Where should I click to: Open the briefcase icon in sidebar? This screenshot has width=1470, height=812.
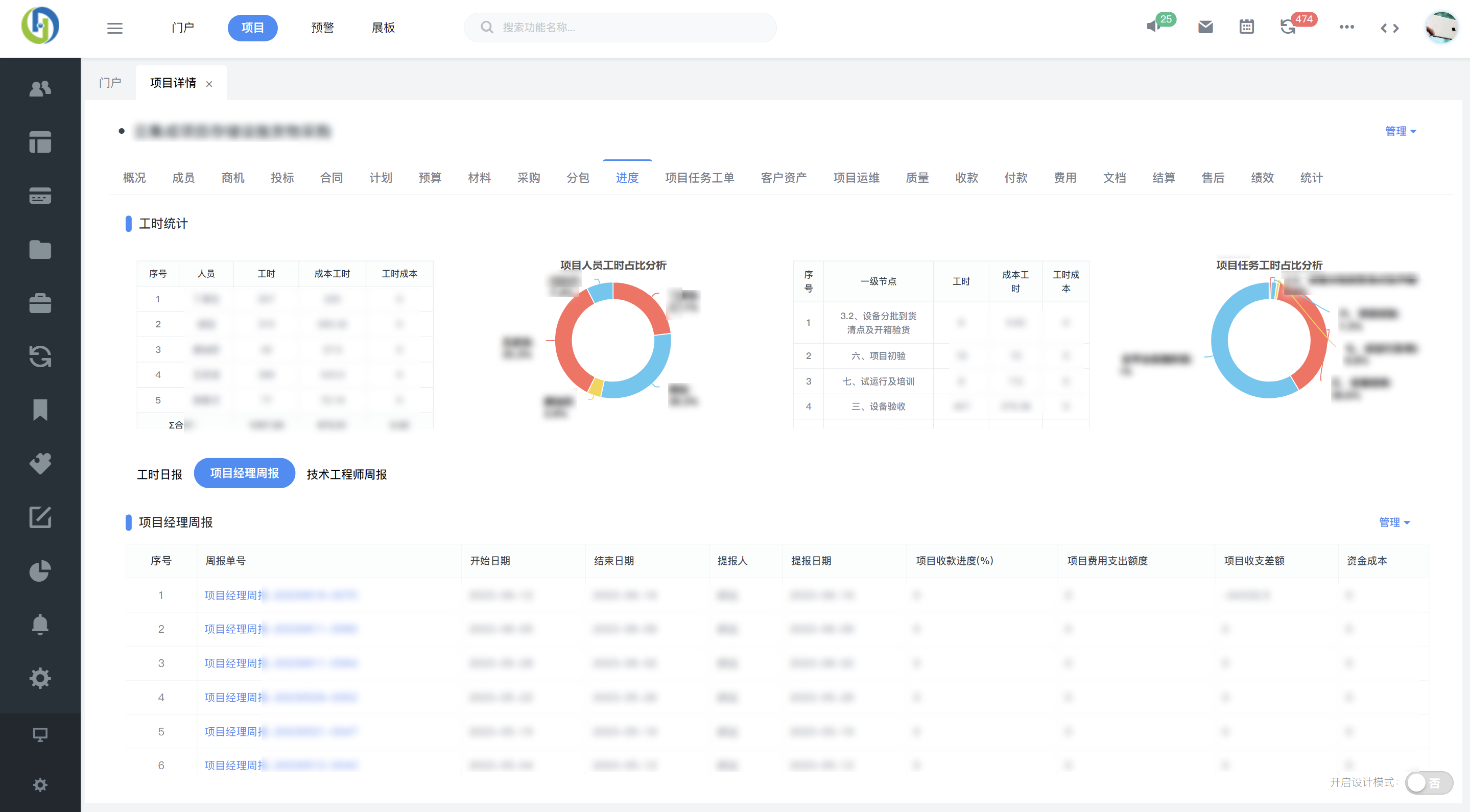pos(40,303)
